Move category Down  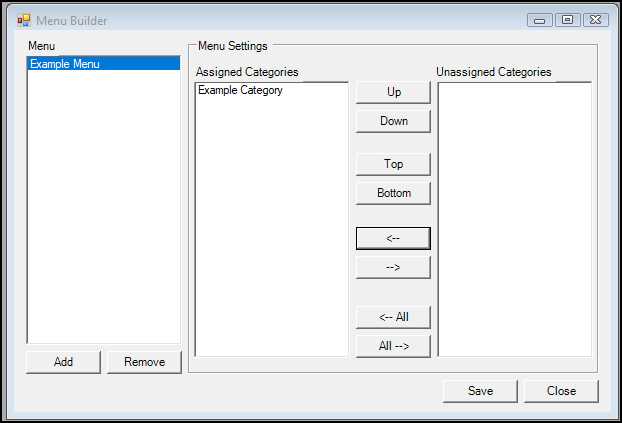pyautogui.click(x=393, y=121)
